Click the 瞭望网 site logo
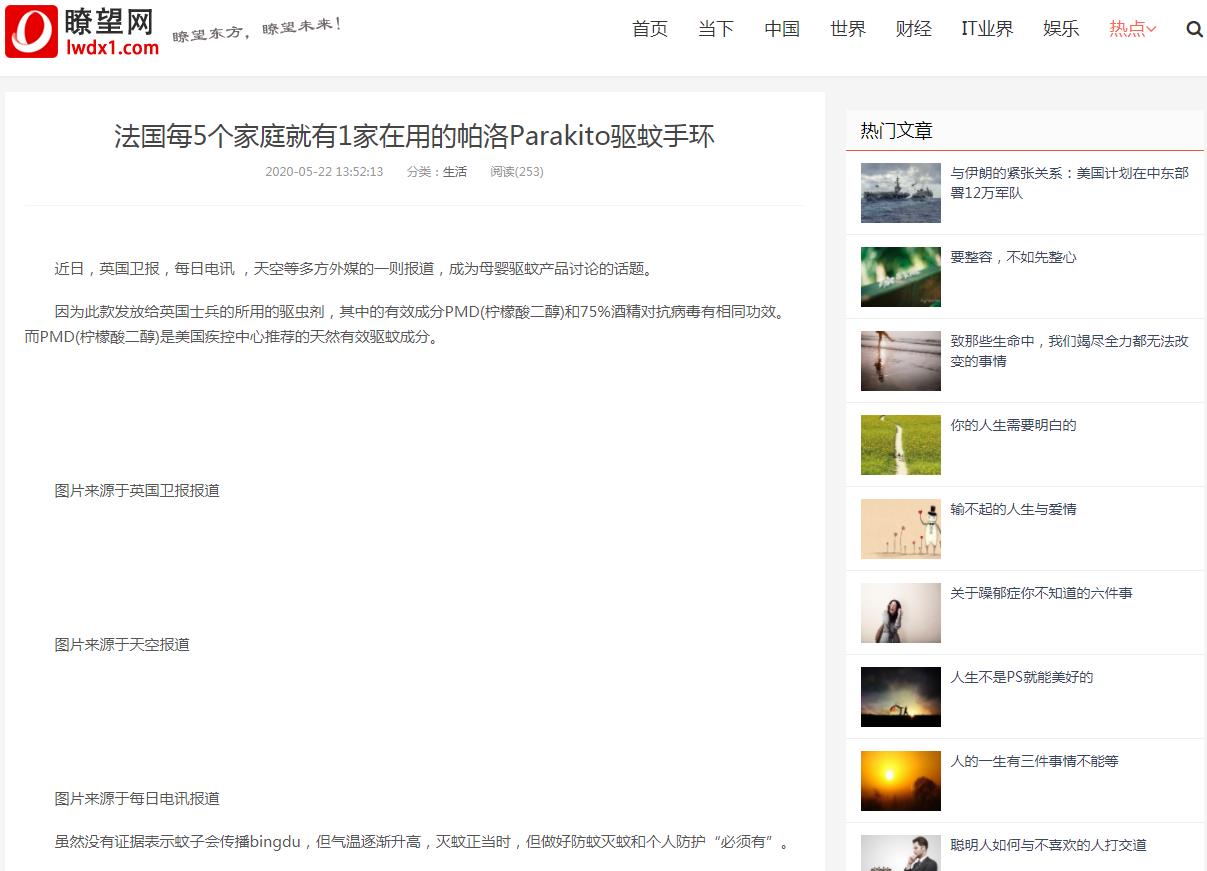Screen dimensions: 1207x871 pyautogui.click(x=82, y=31)
